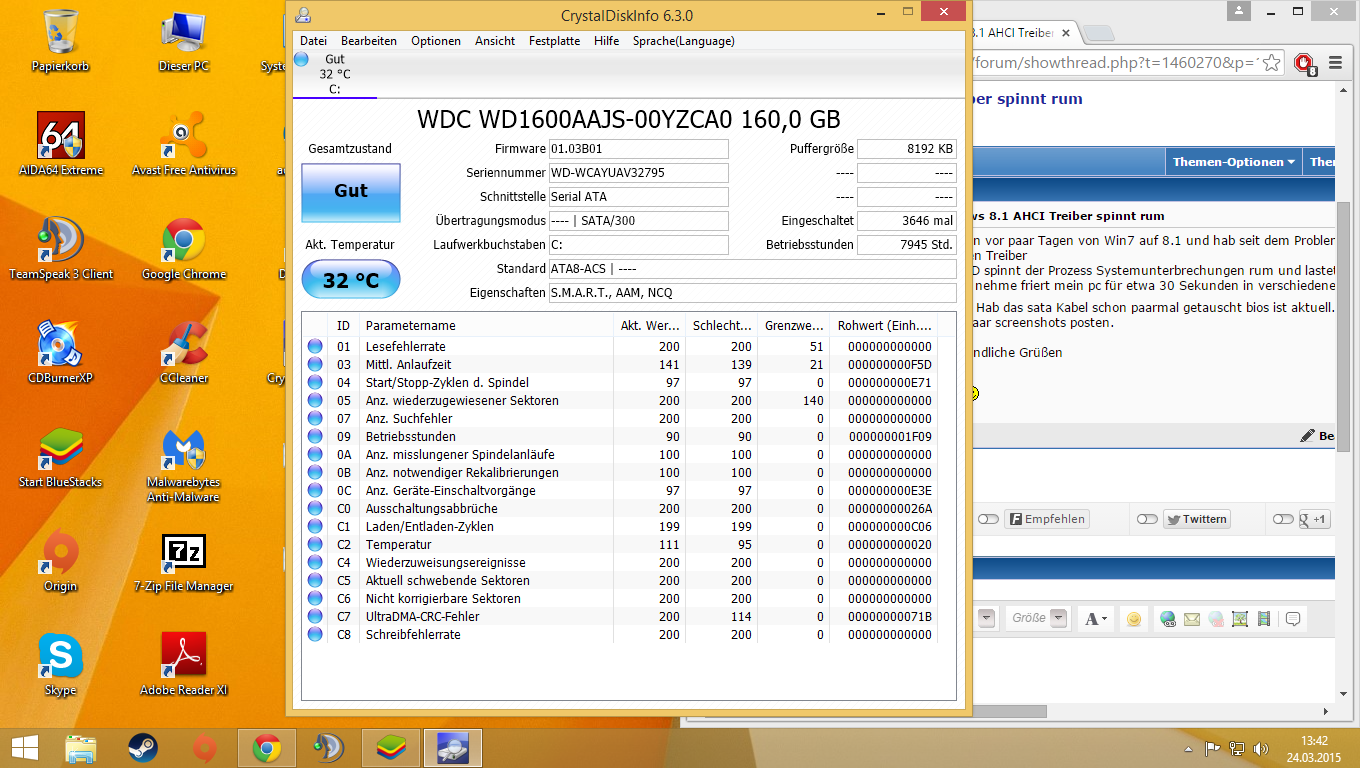Click the Gut Gesamtzustand status button

(x=351, y=192)
